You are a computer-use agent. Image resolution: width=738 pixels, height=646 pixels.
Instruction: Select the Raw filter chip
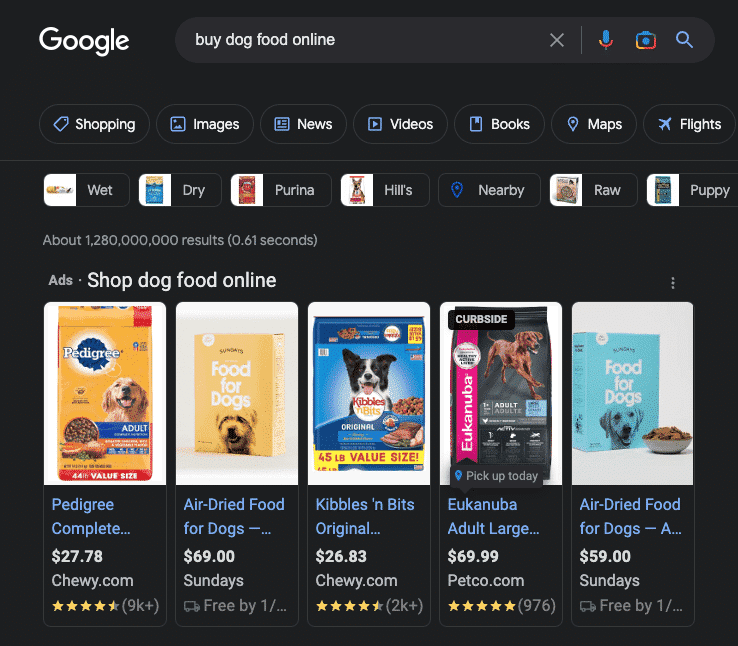(x=594, y=190)
